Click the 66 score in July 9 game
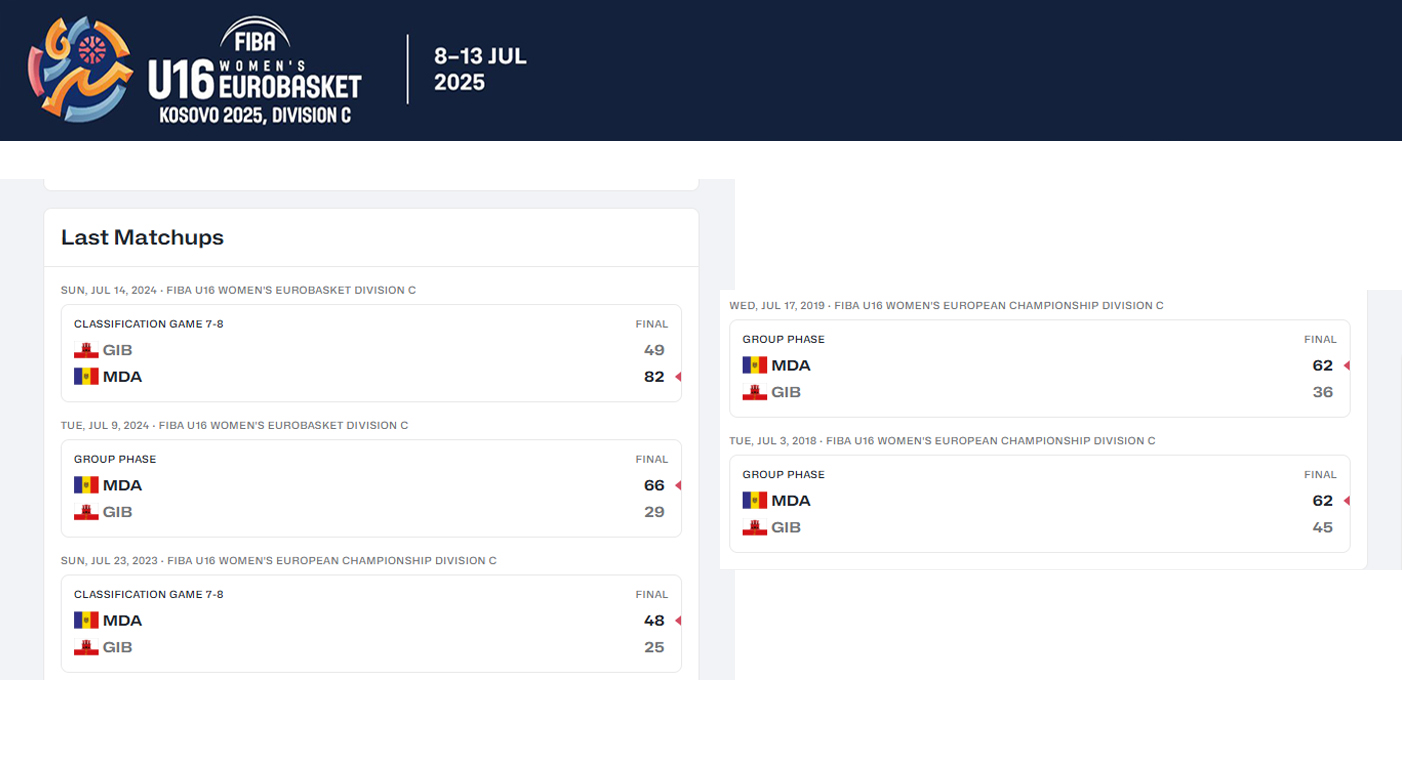This screenshot has width=1402, height=774. (x=654, y=485)
